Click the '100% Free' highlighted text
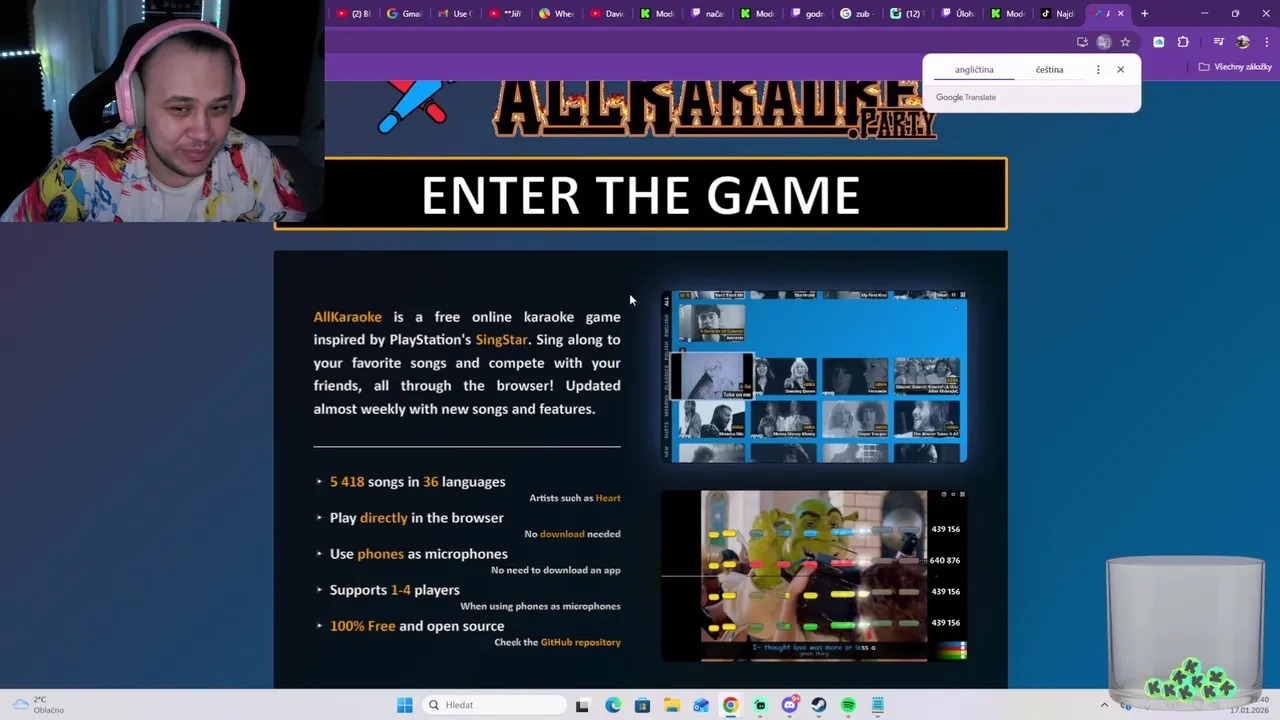Screen dimensions: 1280x720 pos(362,626)
